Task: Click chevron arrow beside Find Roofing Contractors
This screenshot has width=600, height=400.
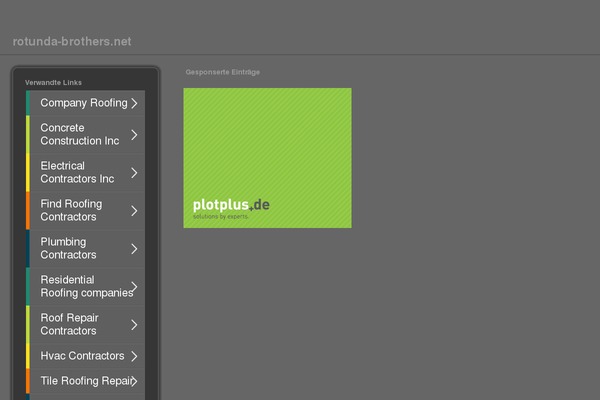Action: click(134, 211)
